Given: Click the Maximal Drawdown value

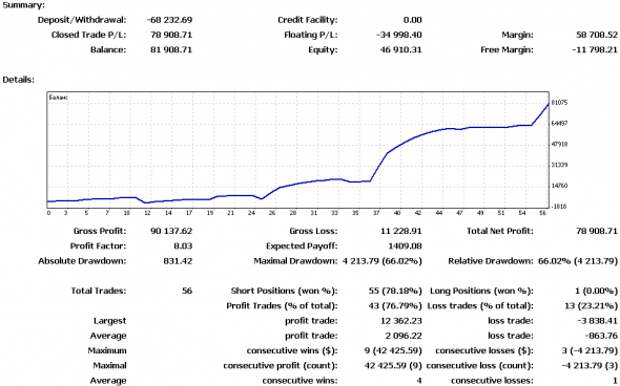Looking at the screenshot, I should (382, 261).
